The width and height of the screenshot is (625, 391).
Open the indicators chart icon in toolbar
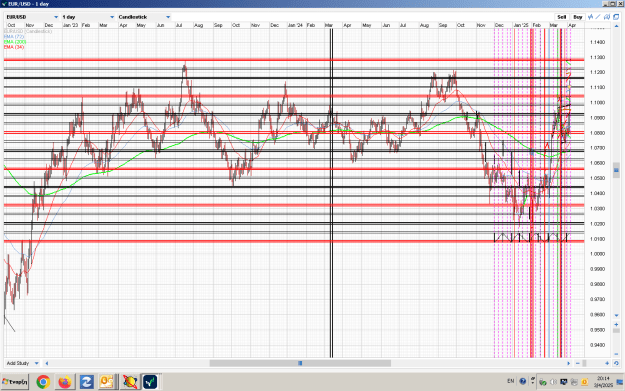pyautogui.click(x=590, y=17)
